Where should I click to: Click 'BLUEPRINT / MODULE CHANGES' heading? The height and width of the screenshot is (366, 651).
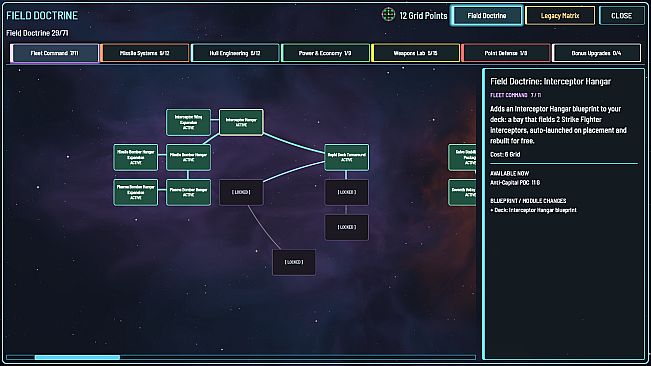point(528,201)
